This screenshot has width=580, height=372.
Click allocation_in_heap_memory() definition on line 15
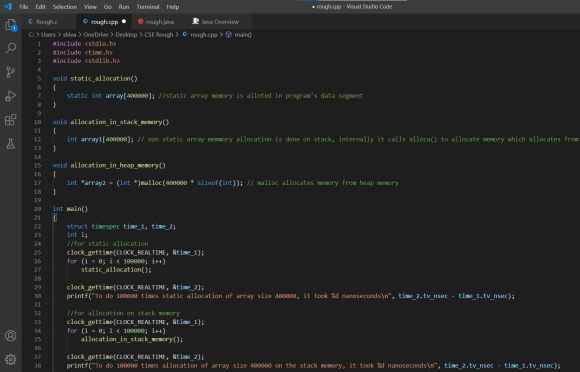(x=118, y=165)
